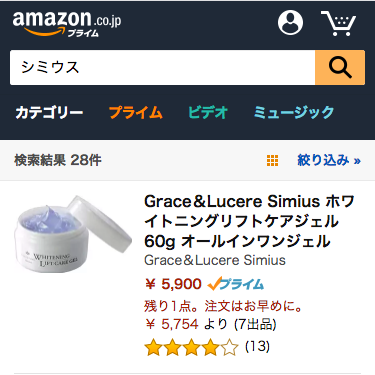This screenshot has height=375, width=375.
Task: View the ¥5,754 より 7出品 offers
Action: click(x=211, y=324)
